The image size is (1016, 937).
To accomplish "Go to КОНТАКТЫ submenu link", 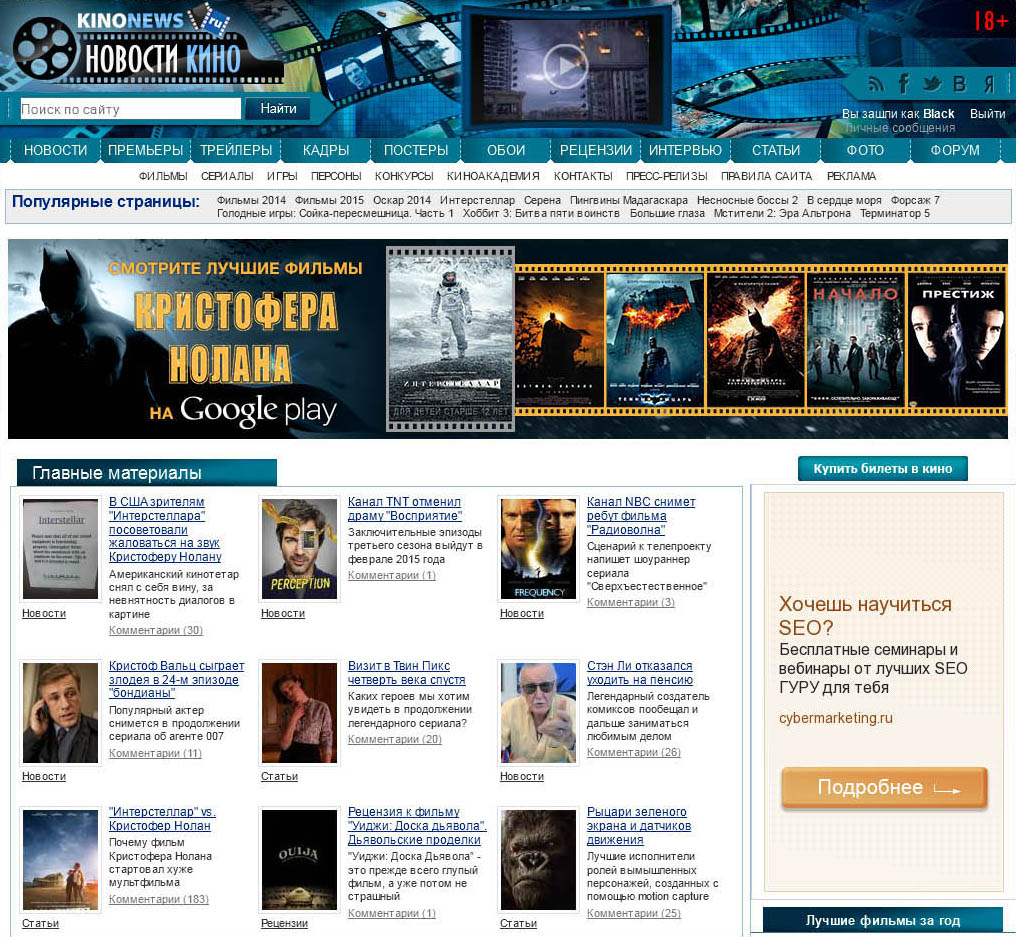I will point(583,176).
